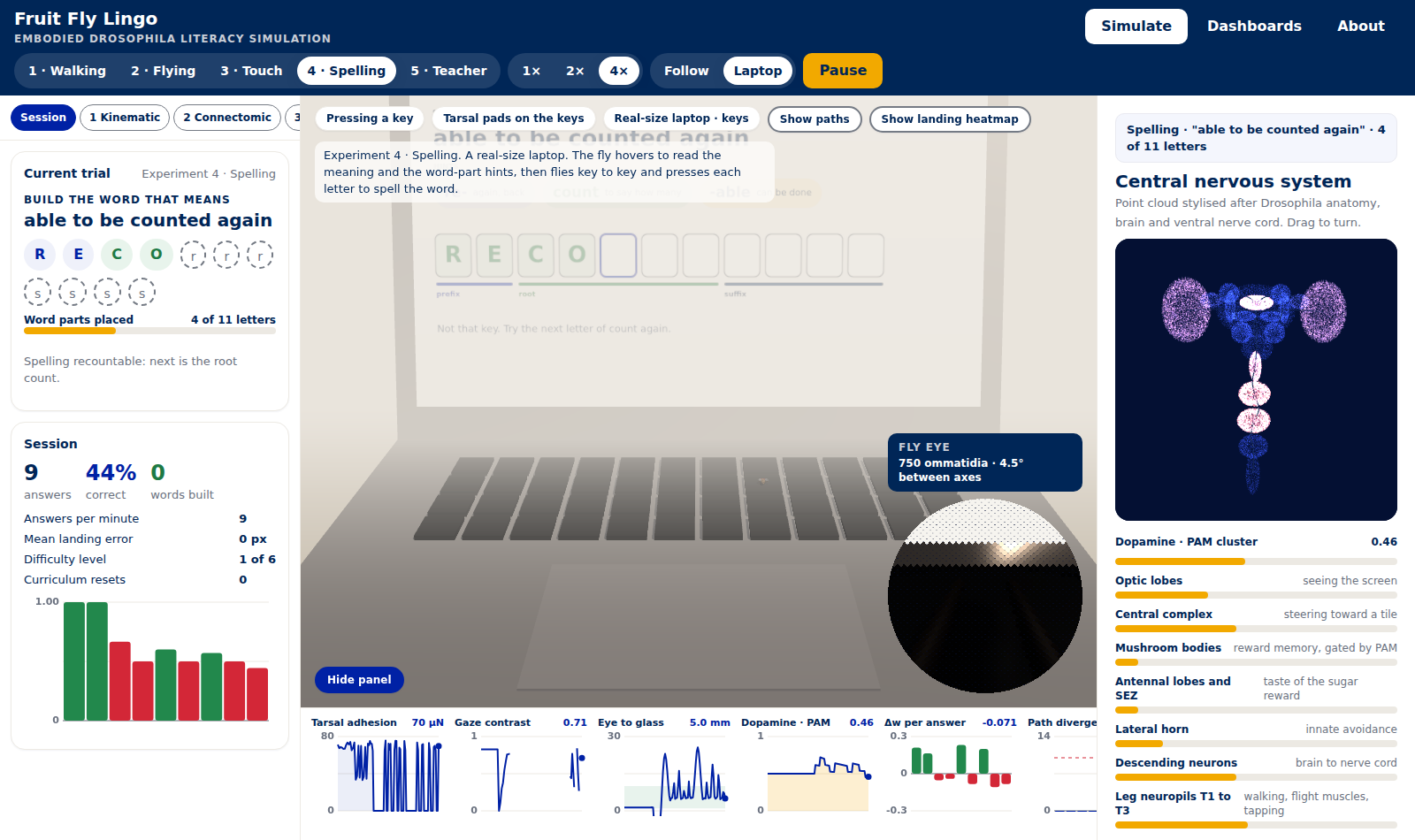Set simulation speed to 1×

(x=532, y=71)
